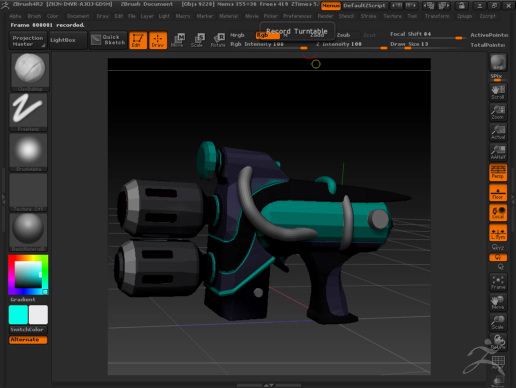Screen dimensions: 516x388
Task: Open the Document menu
Action: pyautogui.click(x=78, y=16)
